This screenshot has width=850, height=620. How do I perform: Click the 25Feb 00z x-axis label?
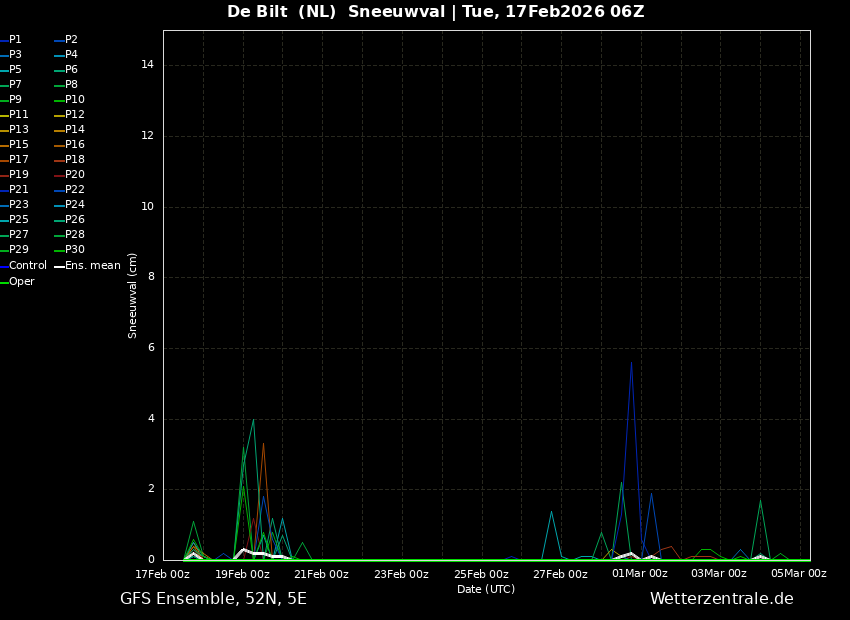tap(481, 574)
